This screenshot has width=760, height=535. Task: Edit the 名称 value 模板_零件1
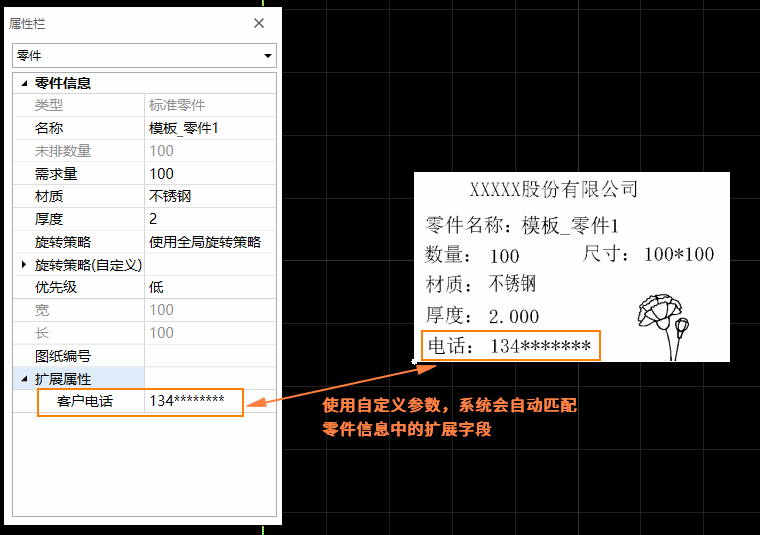pyautogui.click(x=209, y=128)
